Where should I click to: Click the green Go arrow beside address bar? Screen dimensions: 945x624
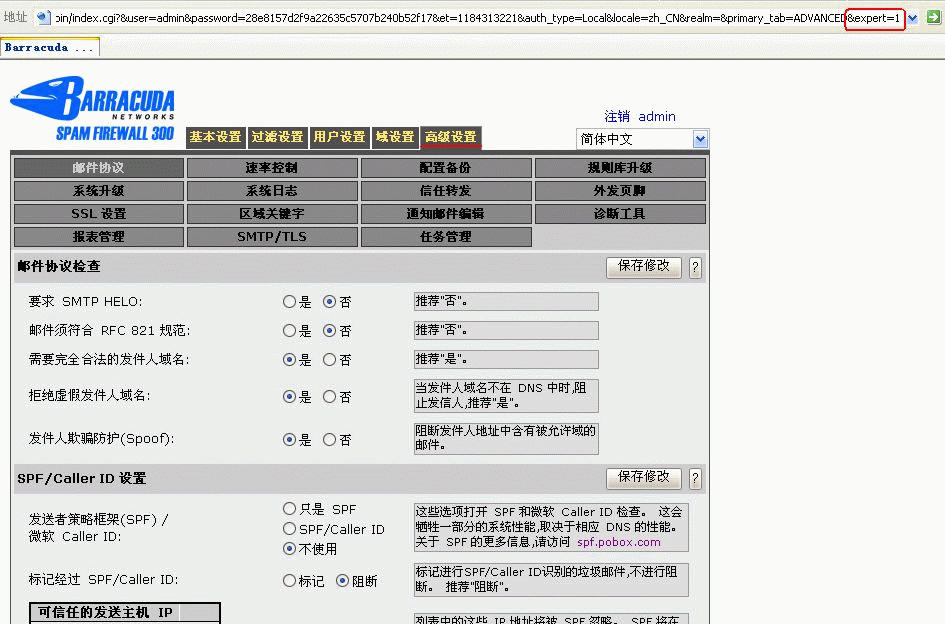click(933, 18)
